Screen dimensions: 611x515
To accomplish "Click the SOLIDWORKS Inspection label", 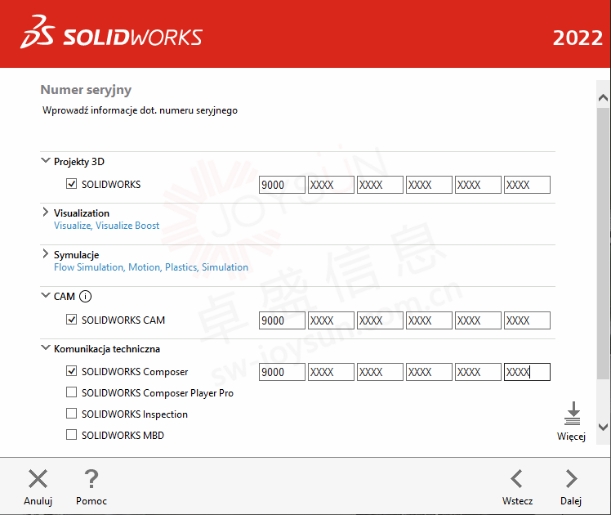I will click(134, 414).
